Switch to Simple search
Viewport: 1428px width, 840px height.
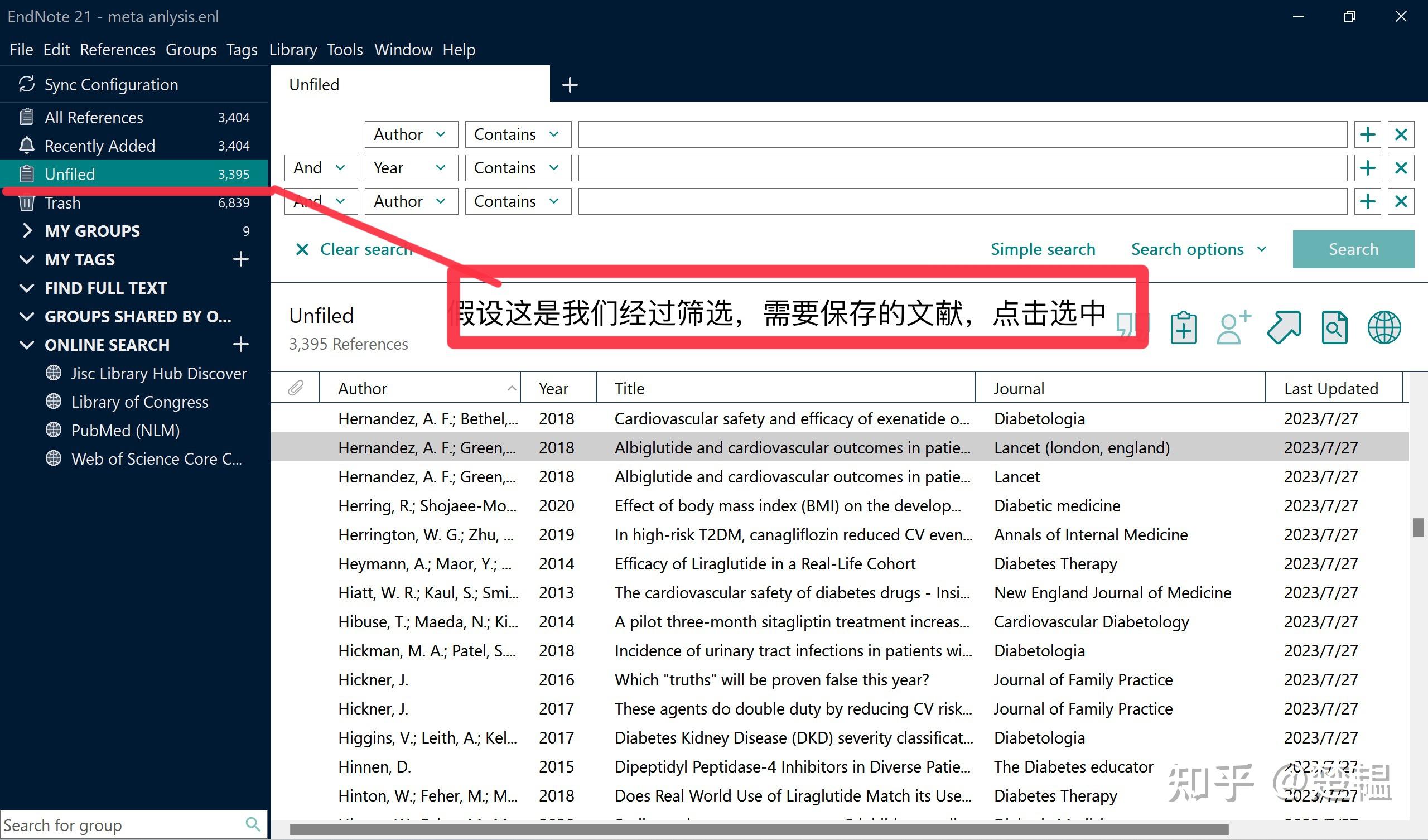click(1043, 249)
